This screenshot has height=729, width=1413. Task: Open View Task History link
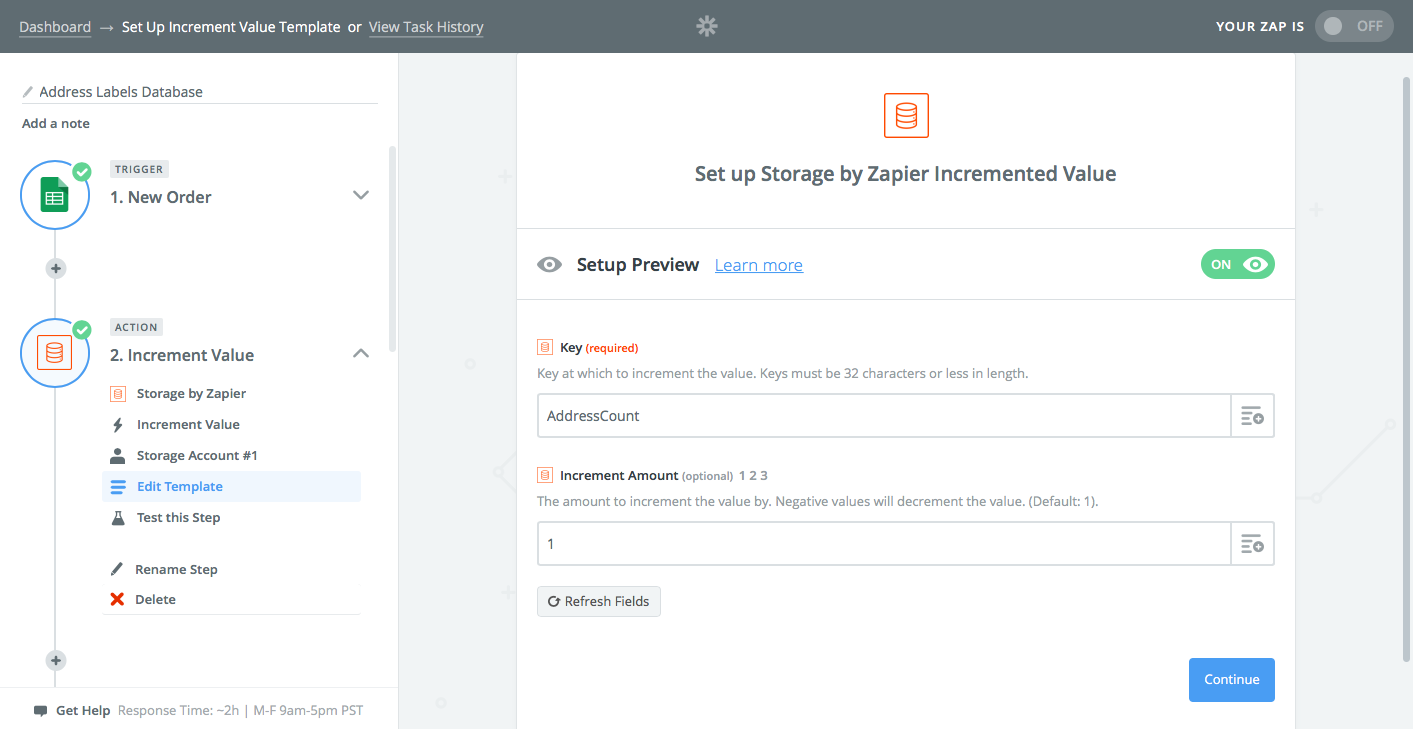[x=426, y=27]
